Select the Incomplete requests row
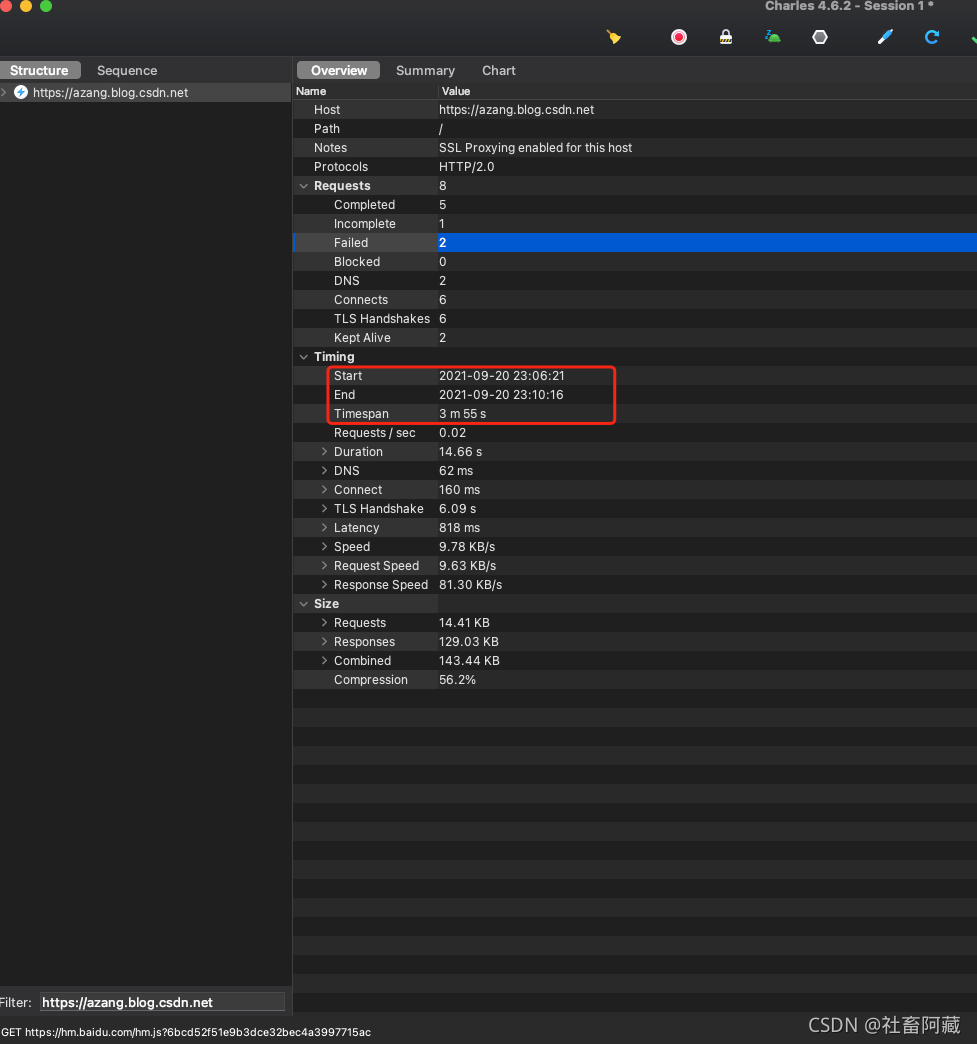Screen dimensions: 977x1044 [x=635, y=224]
